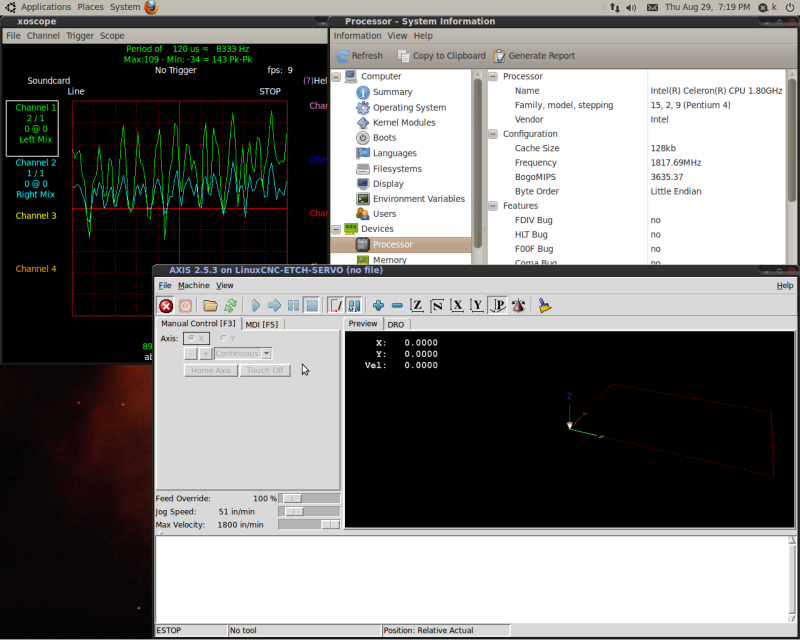Open the Continuous jog increment dropdown
This screenshot has width=800, height=640.
(x=266, y=354)
